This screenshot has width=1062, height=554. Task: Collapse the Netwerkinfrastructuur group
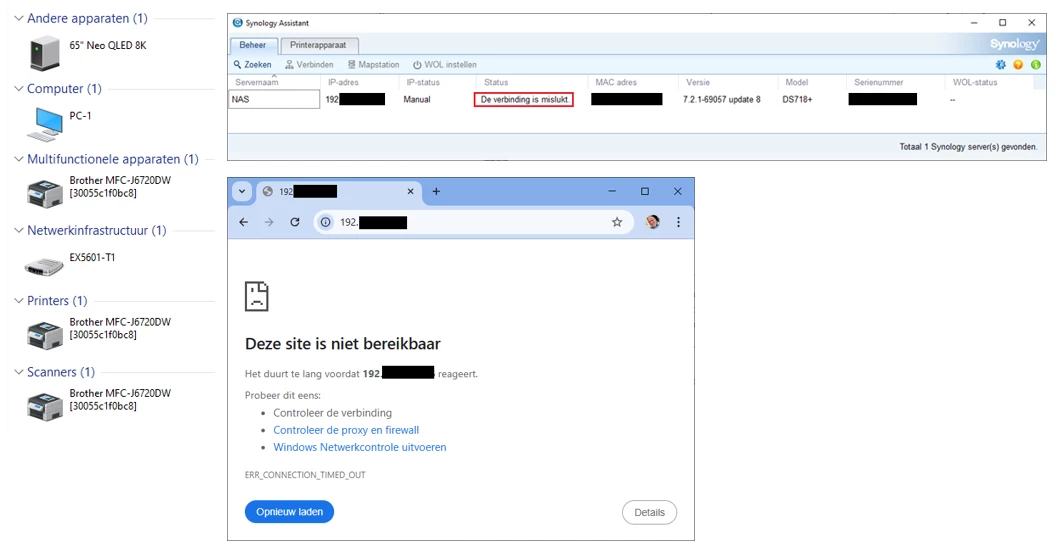coord(19,230)
